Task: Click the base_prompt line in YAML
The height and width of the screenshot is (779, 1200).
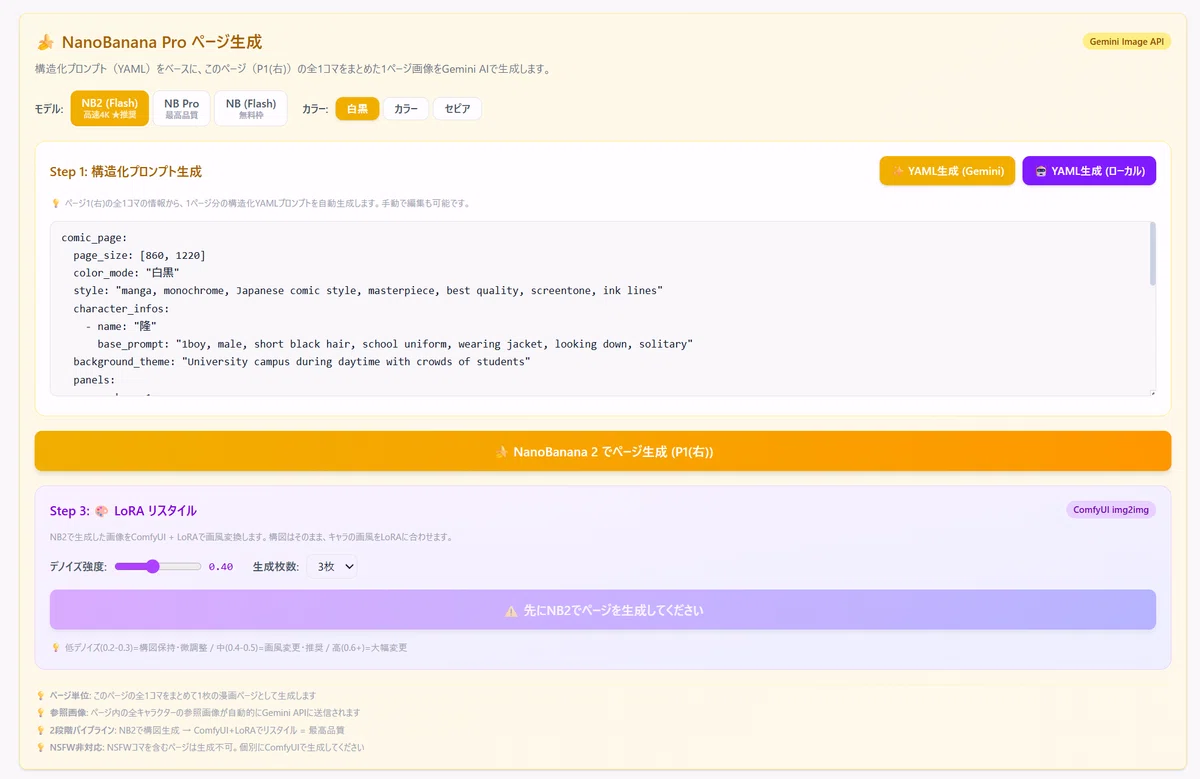Action: click(x=395, y=344)
